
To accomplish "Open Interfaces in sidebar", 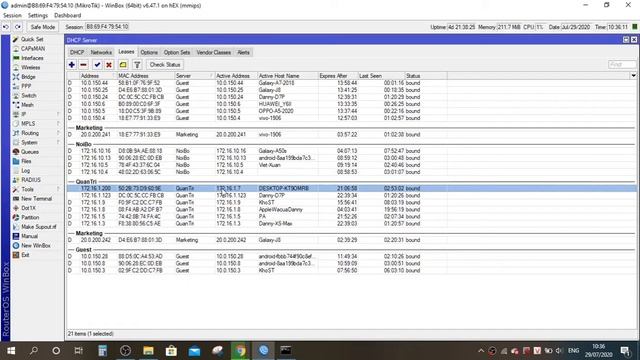I will pyautogui.click(x=32, y=58).
